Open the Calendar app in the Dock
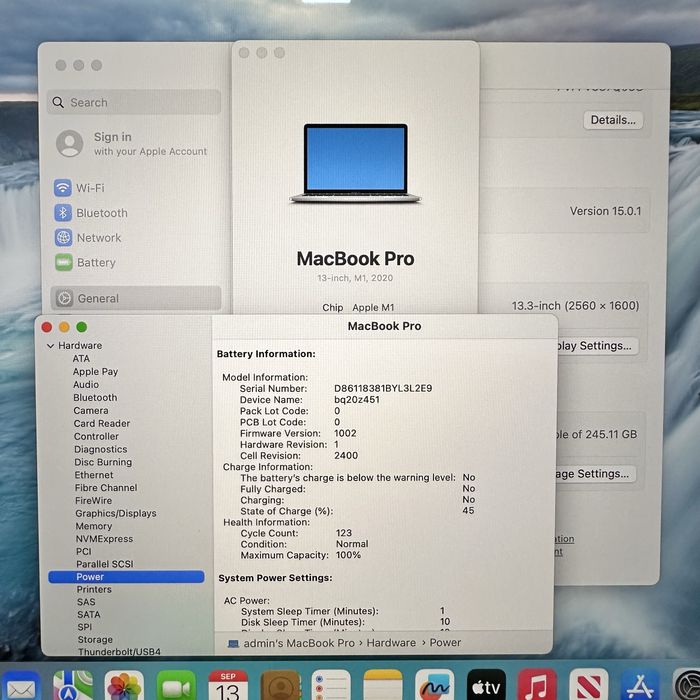The width and height of the screenshot is (700, 700). (228, 686)
